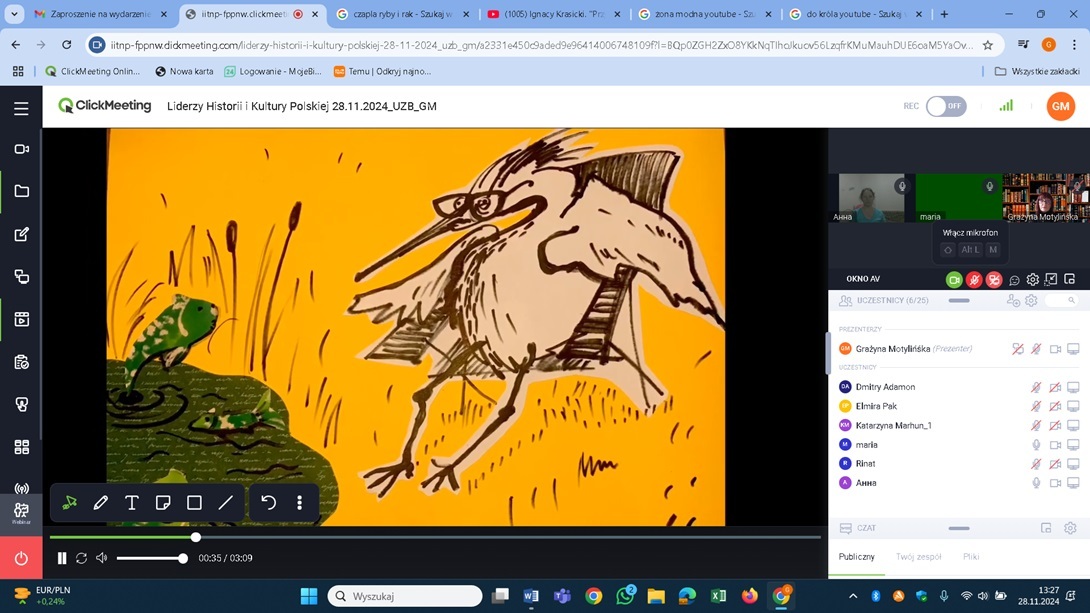1090x613 pixels.
Task: Open more drawing options menu
Action: coord(300,502)
